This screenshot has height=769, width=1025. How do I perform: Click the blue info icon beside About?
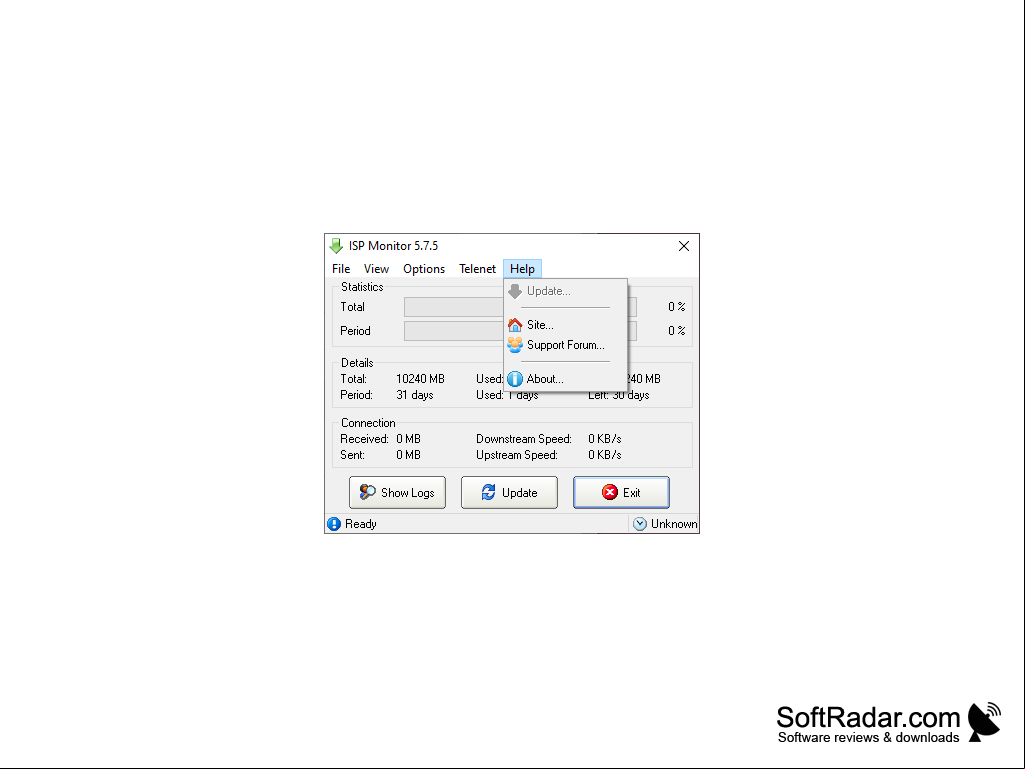tap(515, 379)
